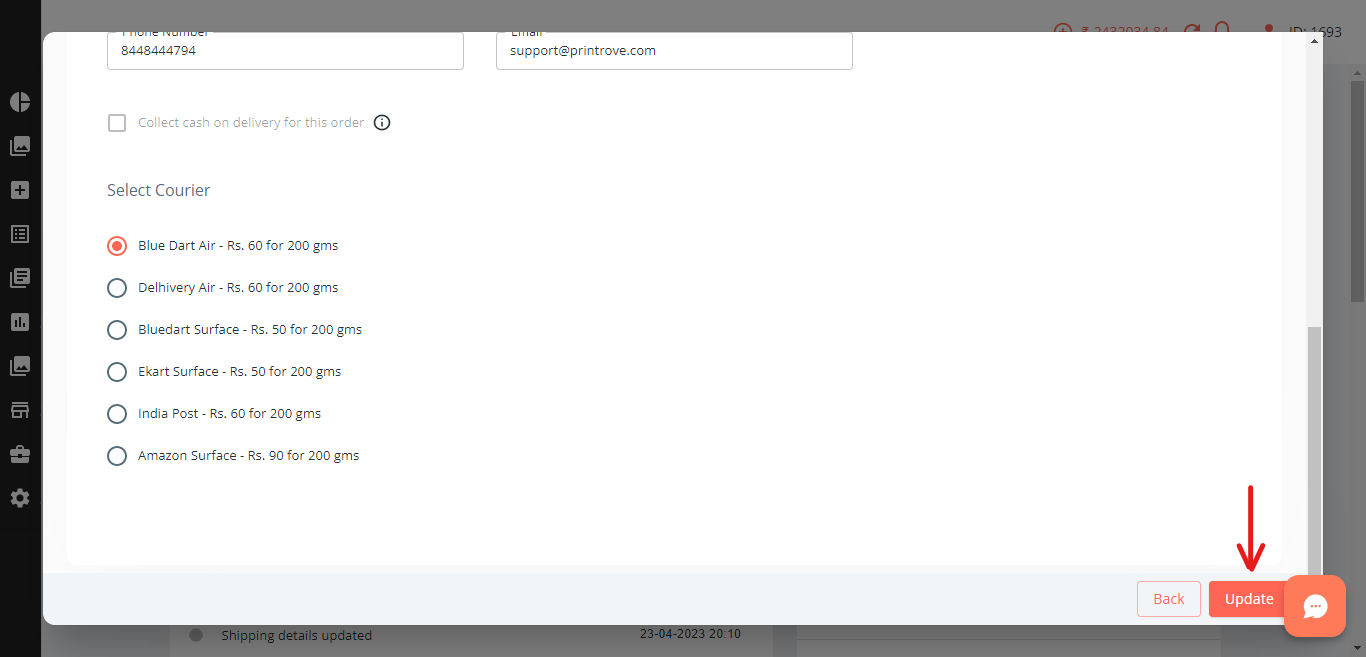Select Amazon Surface Rs. 90 courier
The width and height of the screenshot is (1366, 657).
pos(117,456)
